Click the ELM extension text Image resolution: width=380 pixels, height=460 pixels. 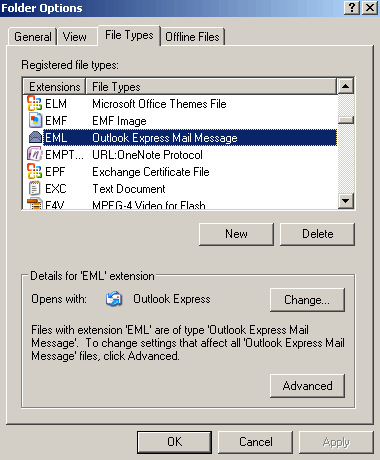56,104
